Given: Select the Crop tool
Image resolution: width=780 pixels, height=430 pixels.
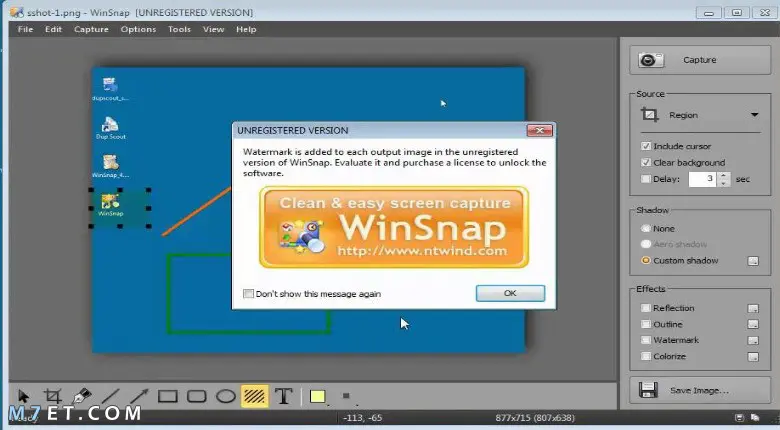Looking at the screenshot, I should [52, 397].
